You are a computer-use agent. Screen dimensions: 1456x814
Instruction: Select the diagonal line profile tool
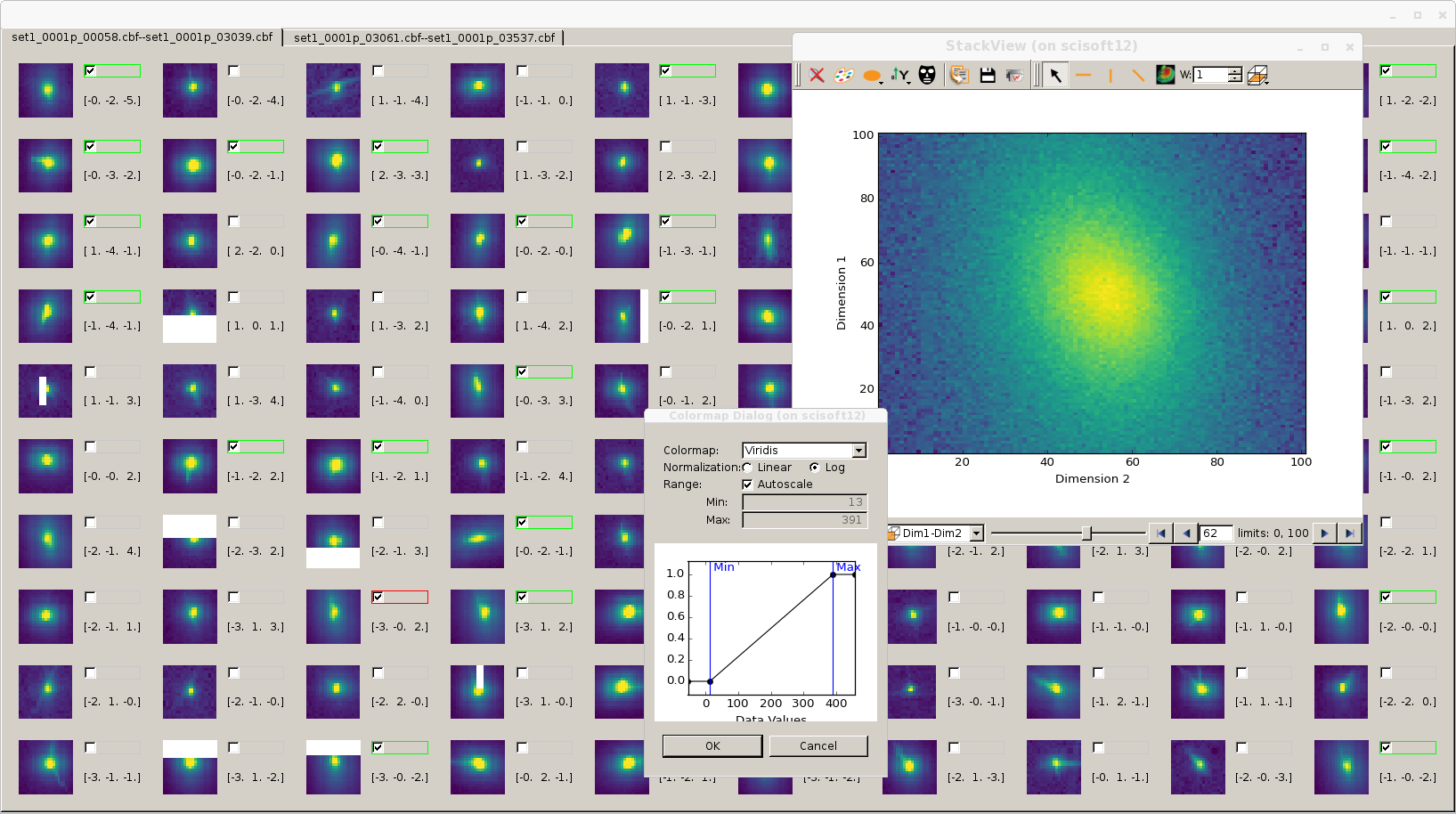[x=1137, y=76]
